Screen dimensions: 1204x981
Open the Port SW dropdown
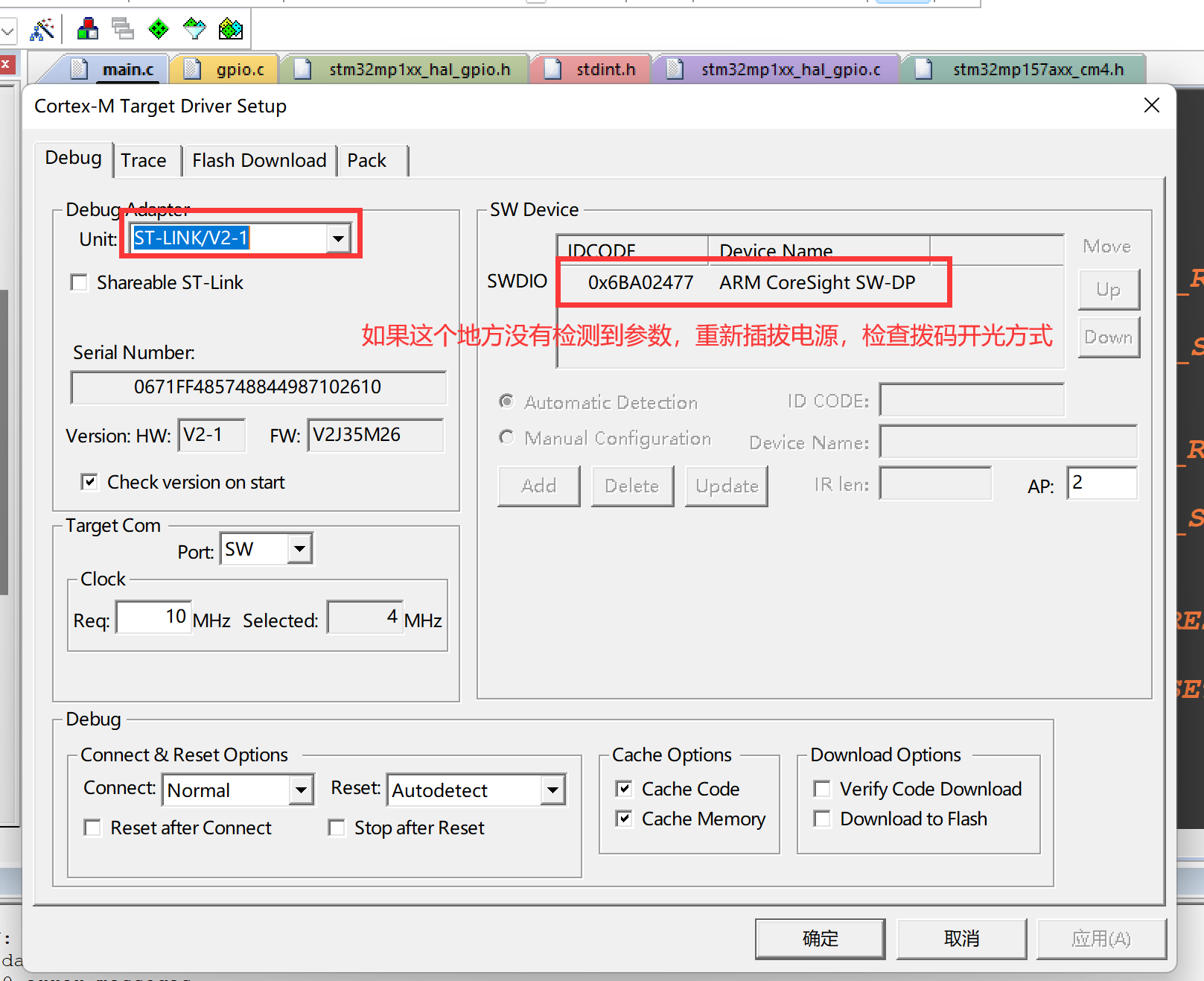299,550
